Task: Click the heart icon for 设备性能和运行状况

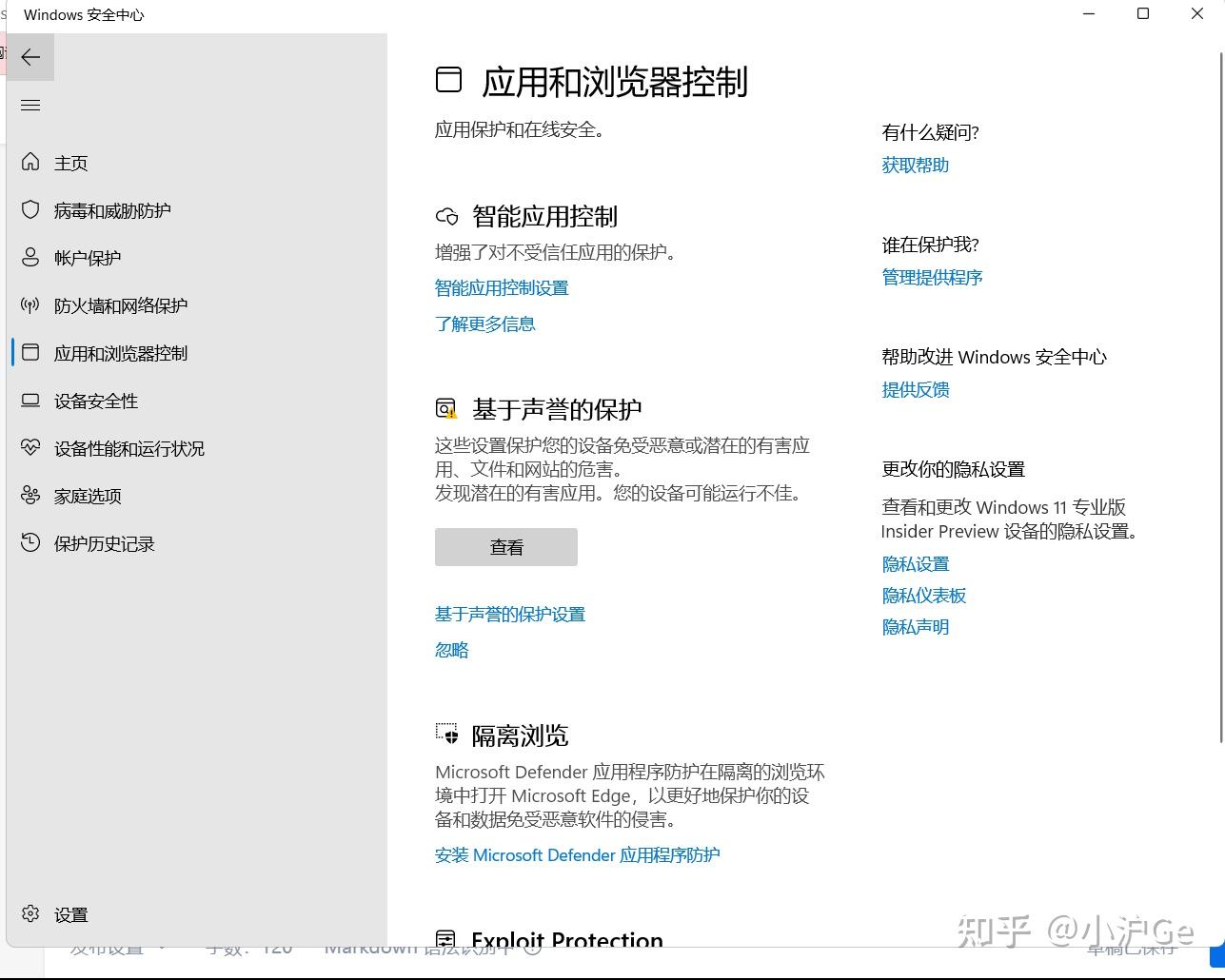Action: click(30, 447)
